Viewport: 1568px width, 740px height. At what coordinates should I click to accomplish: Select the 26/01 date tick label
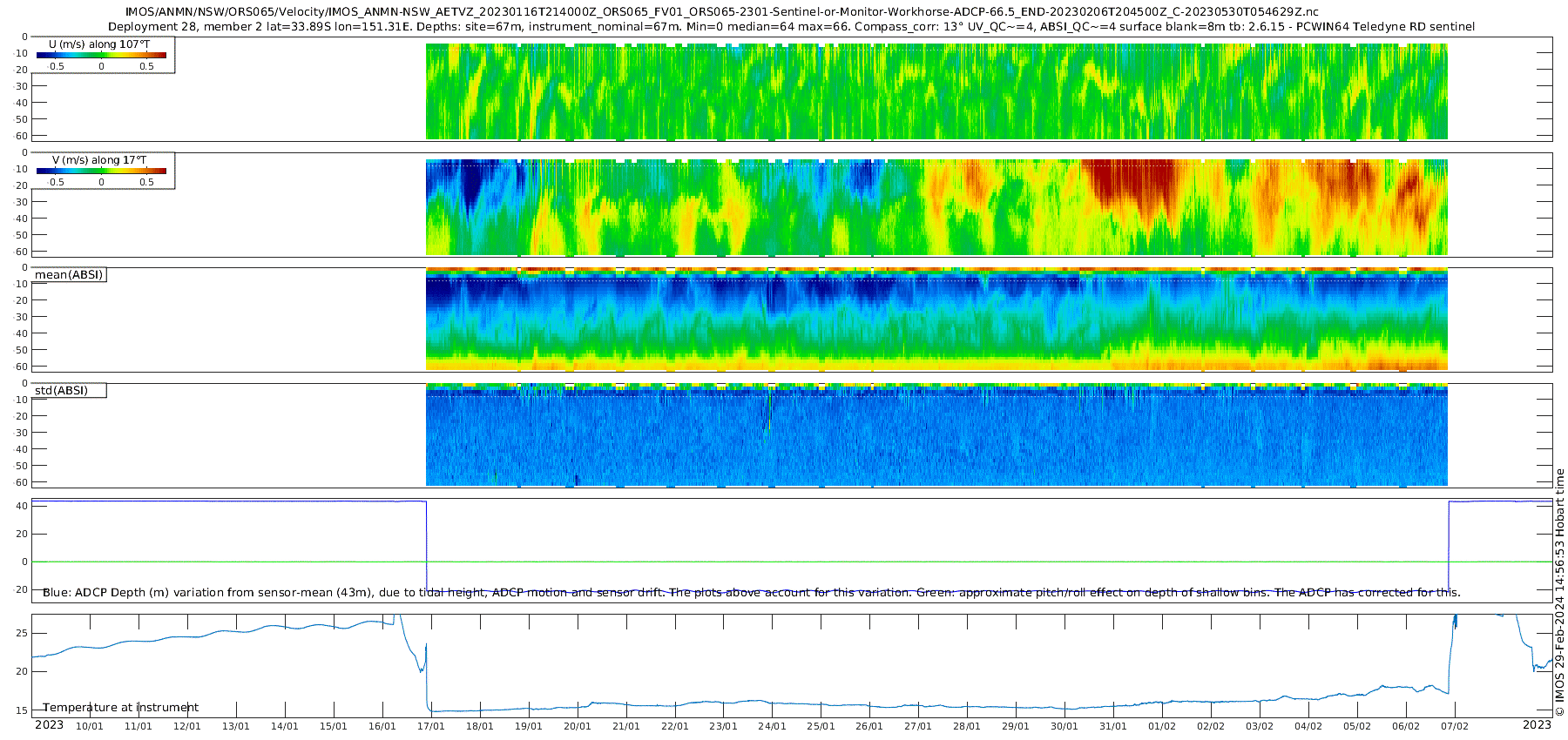869,727
